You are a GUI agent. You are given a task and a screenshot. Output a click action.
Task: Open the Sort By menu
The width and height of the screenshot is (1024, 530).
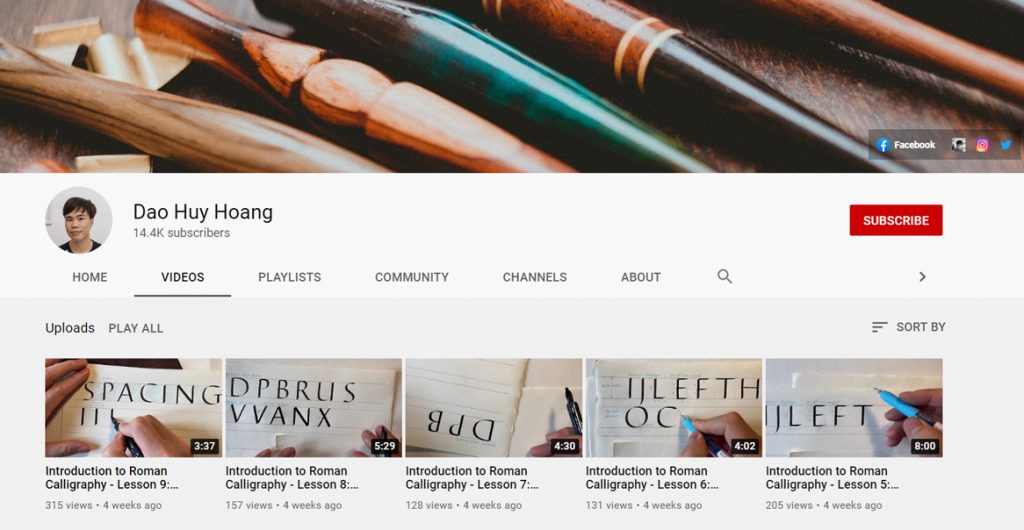click(x=908, y=327)
